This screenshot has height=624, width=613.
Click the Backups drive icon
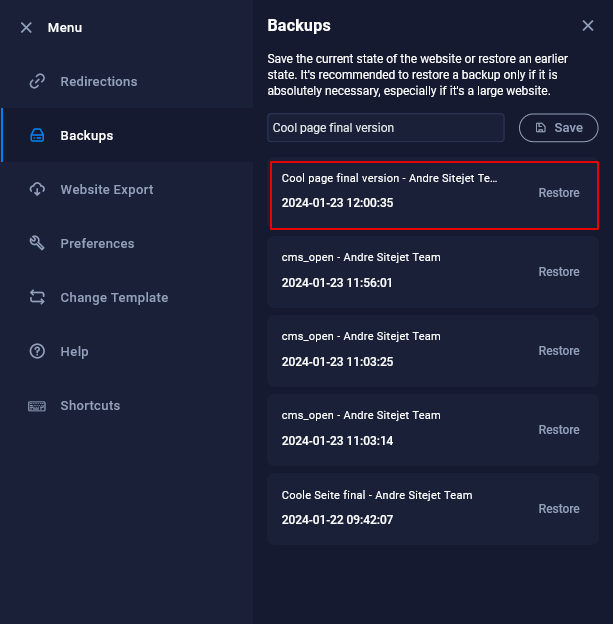click(38, 136)
